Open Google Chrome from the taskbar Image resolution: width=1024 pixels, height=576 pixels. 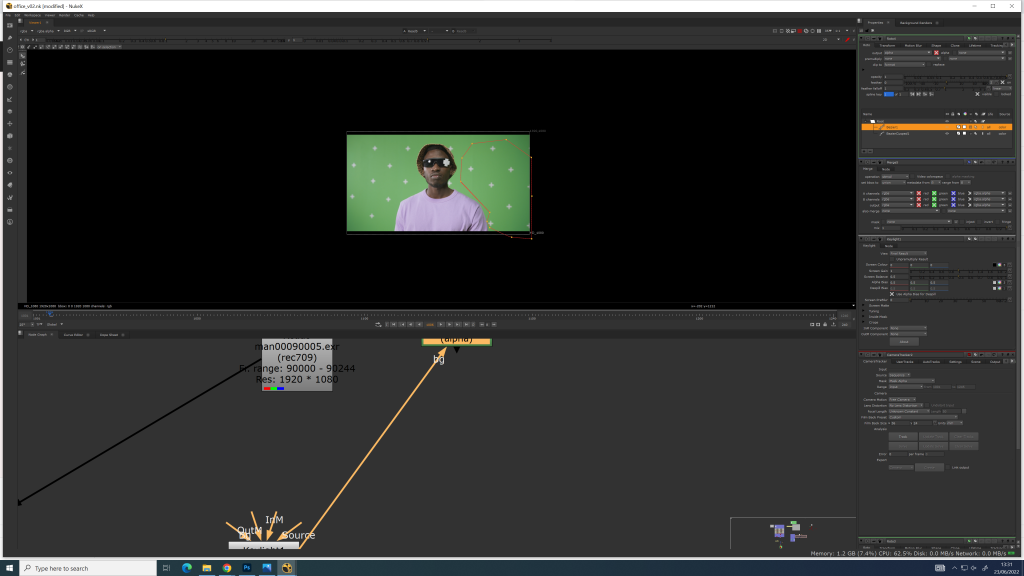(227, 568)
